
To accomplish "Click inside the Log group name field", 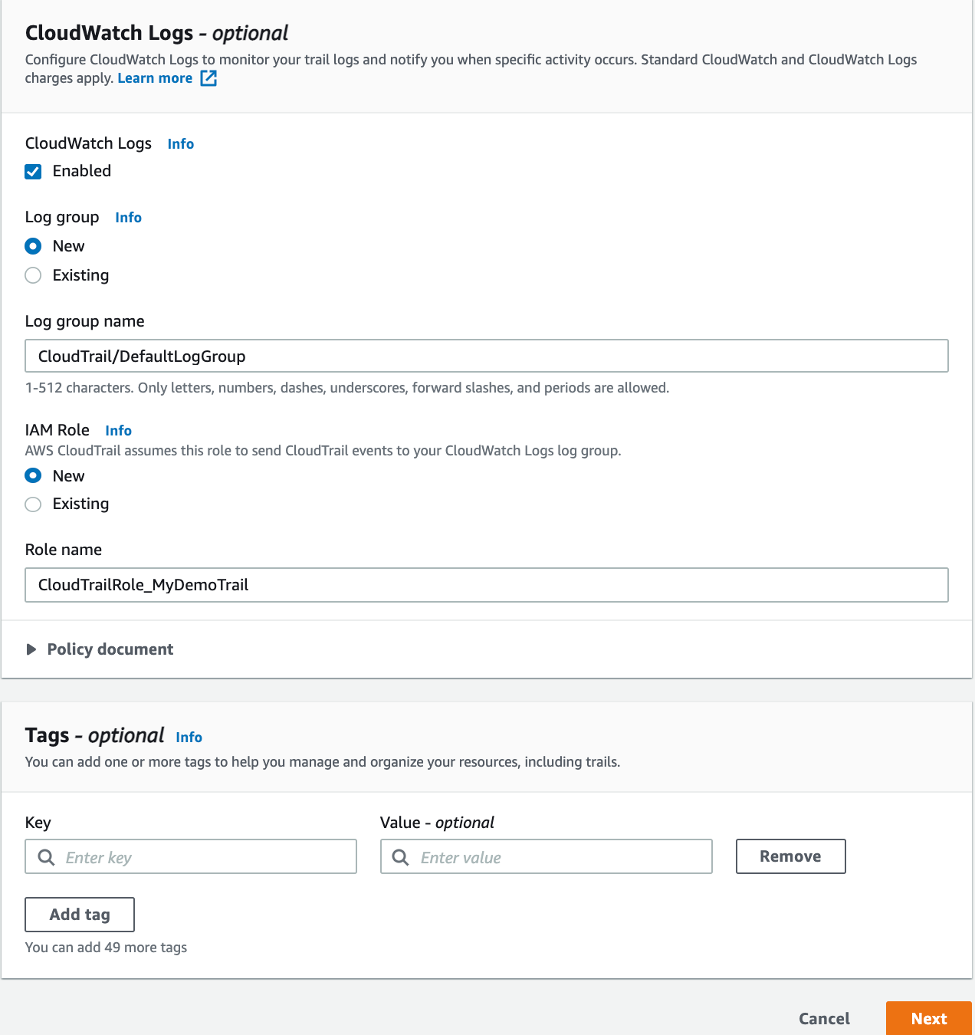I will [487, 355].
